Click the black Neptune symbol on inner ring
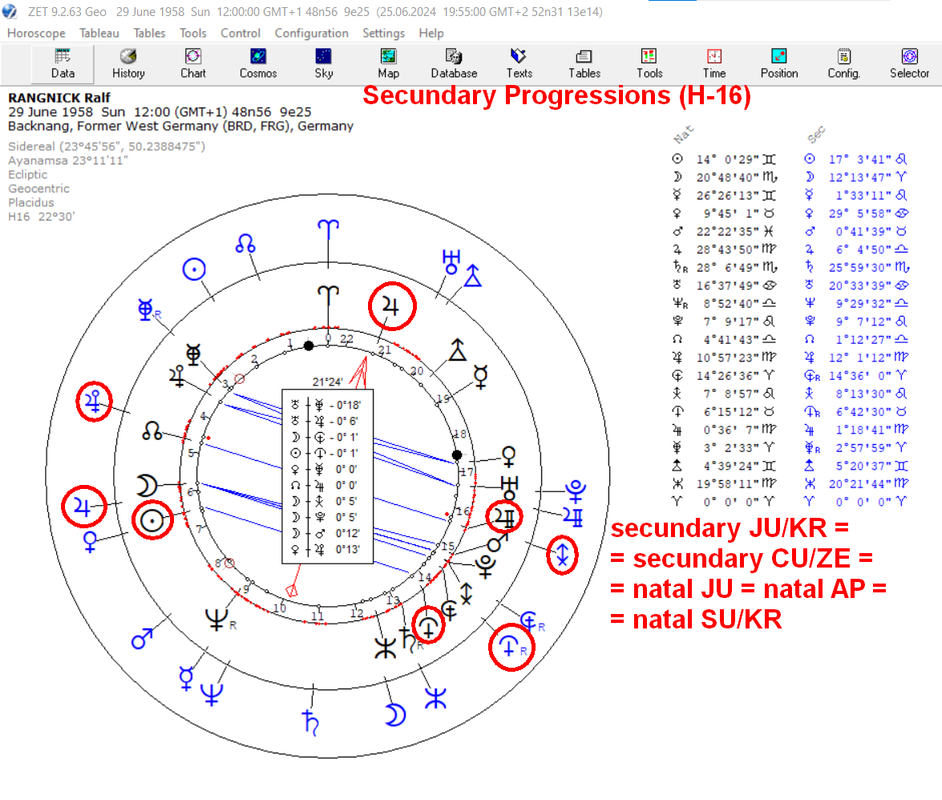The width and height of the screenshot is (942, 800). (x=217, y=618)
